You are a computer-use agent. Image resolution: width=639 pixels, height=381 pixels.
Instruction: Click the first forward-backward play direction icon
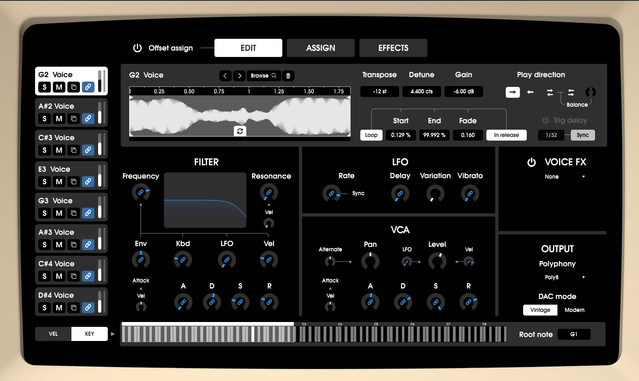pyautogui.click(x=550, y=92)
